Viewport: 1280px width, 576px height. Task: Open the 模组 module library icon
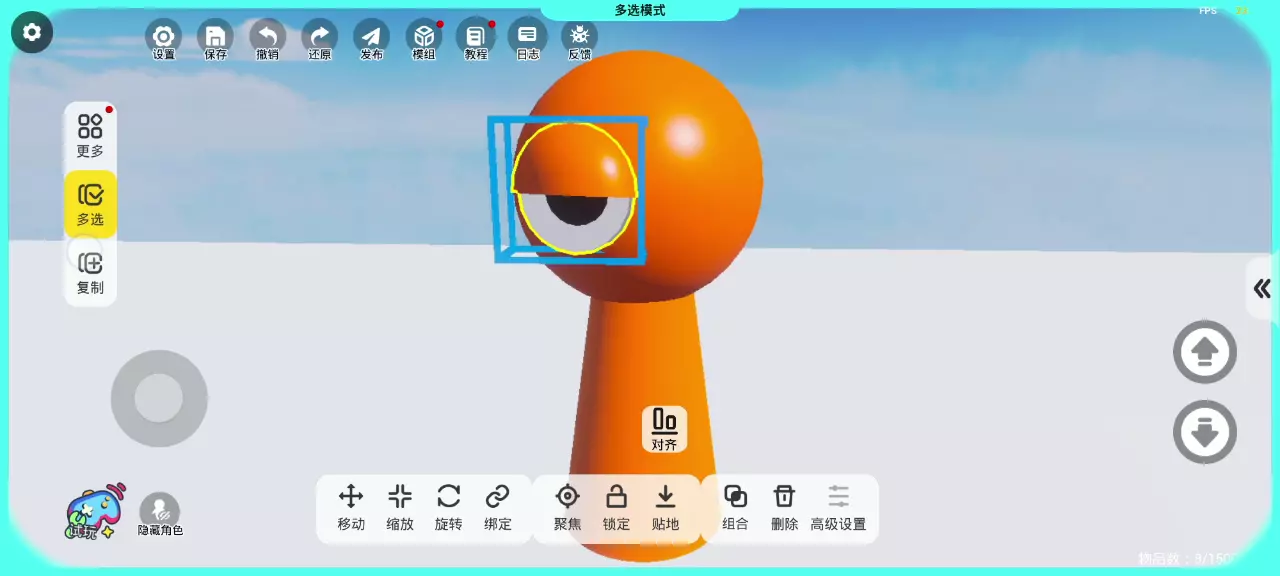pos(424,38)
